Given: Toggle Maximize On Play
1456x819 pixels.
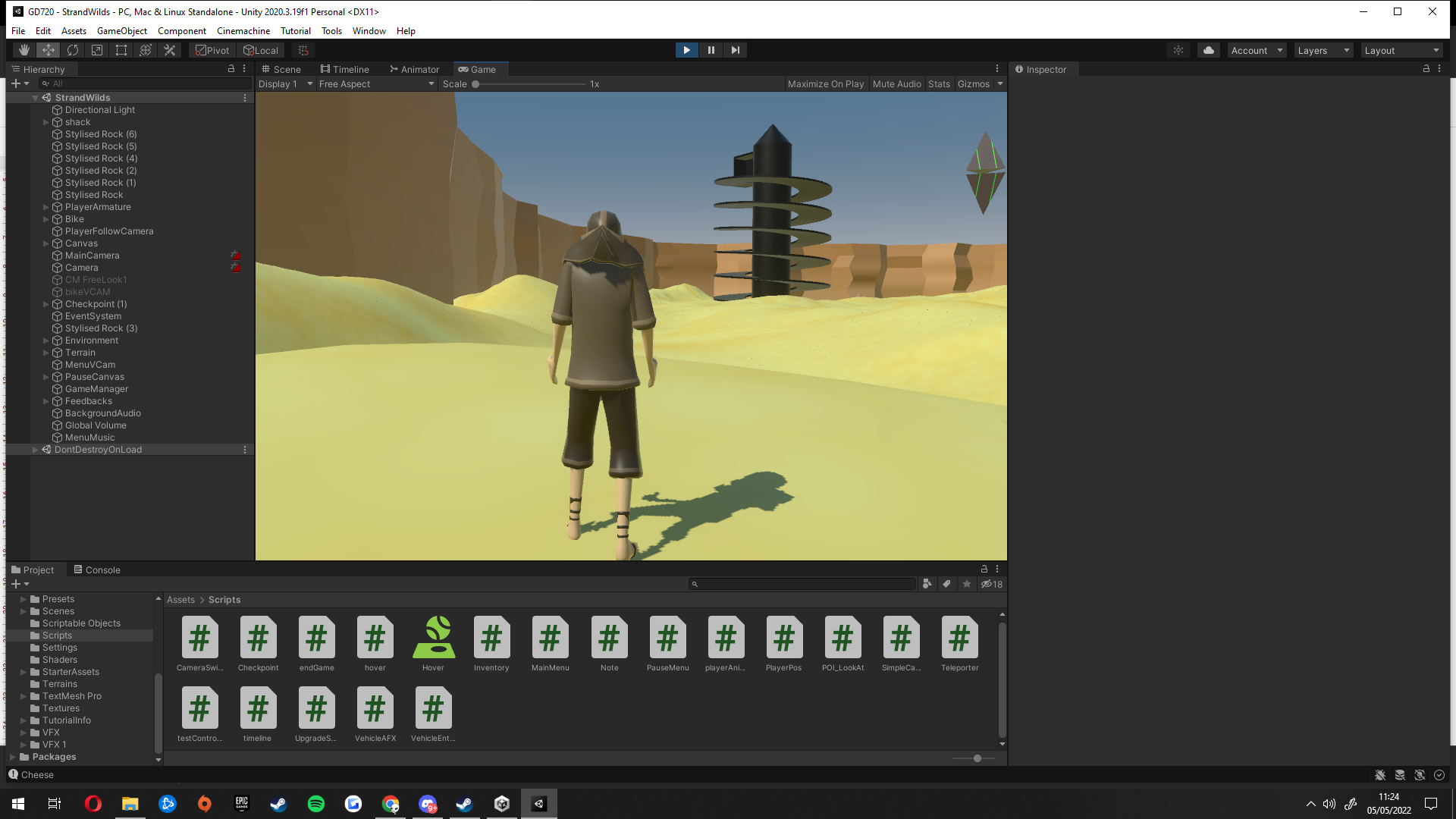Looking at the screenshot, I should [x=825, y=84].
